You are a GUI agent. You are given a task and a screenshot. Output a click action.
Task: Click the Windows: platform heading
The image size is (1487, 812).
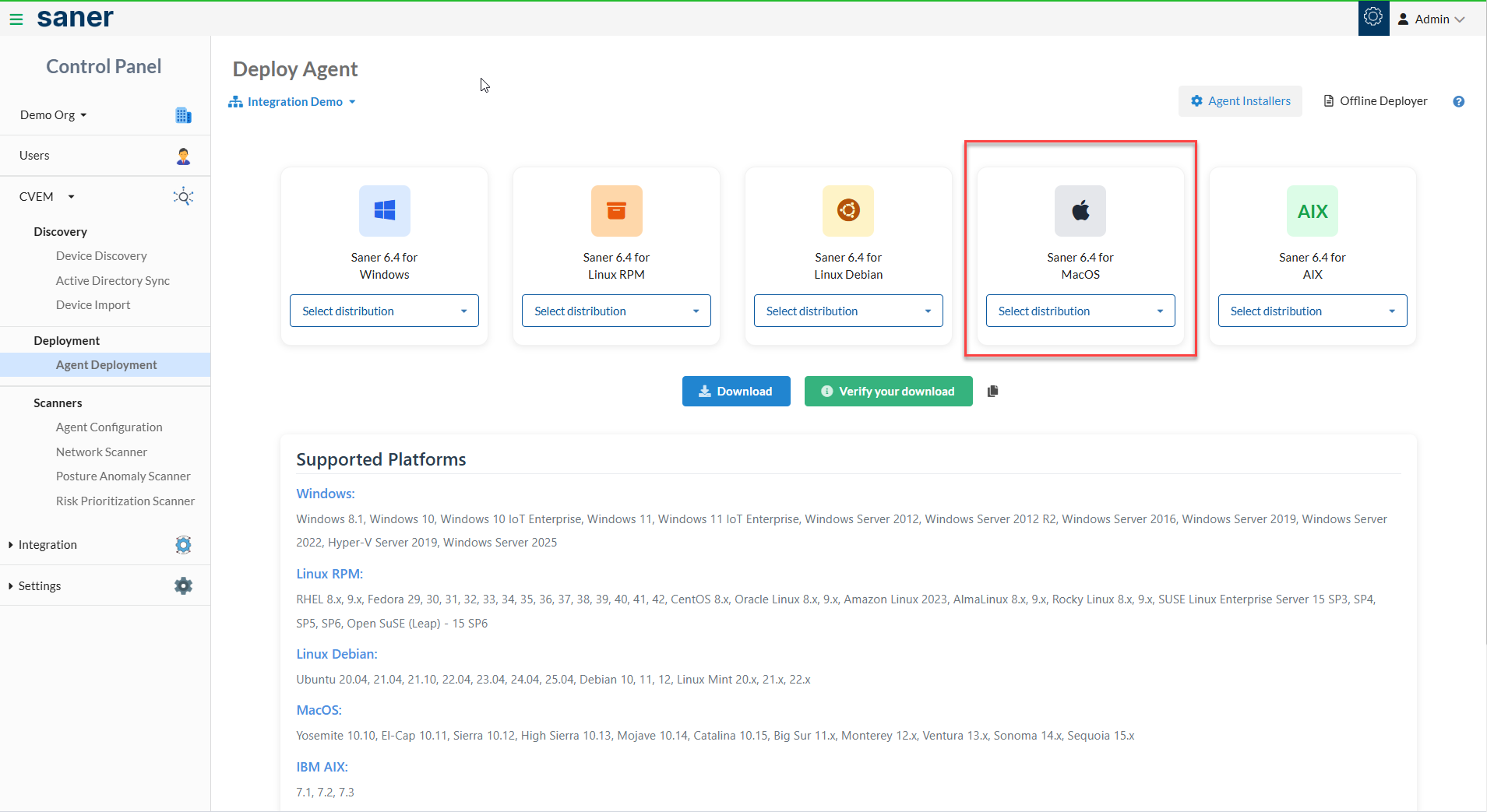(326, 494)
